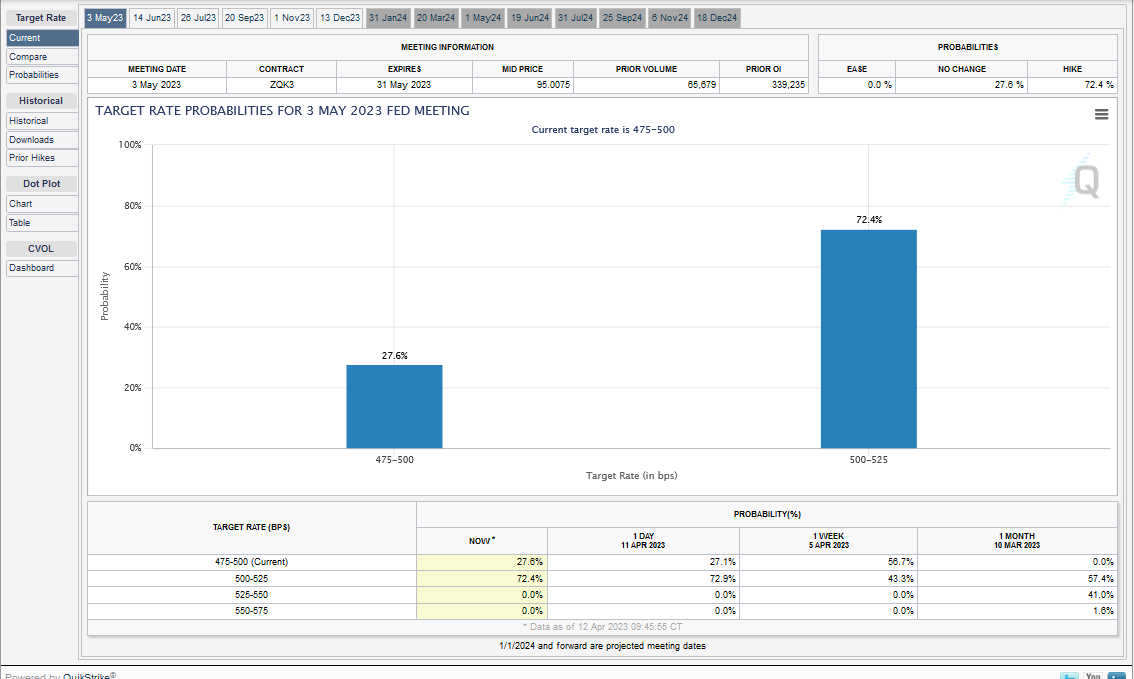The image size is (1134, 679).
Task: Click the '1 WEEK 5 APR 2023' column header
Action: pyautogui.click(x=829, y=541)
